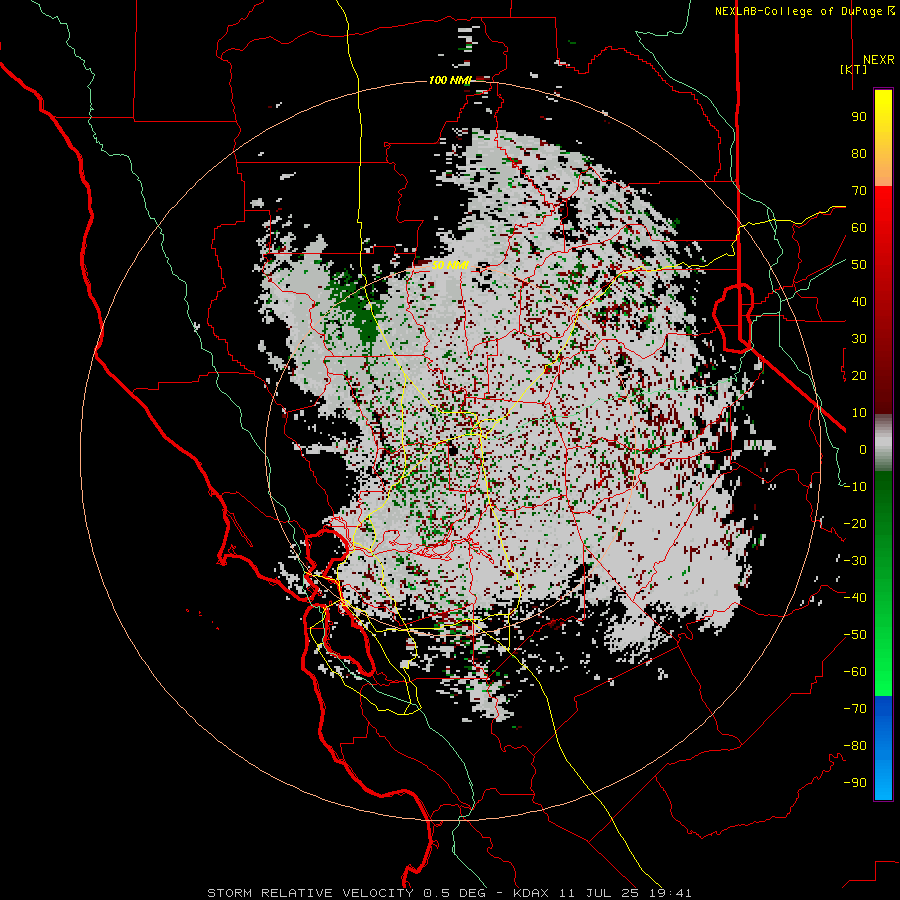Click the bright green segment of the color bar

[x=883, y=660]
